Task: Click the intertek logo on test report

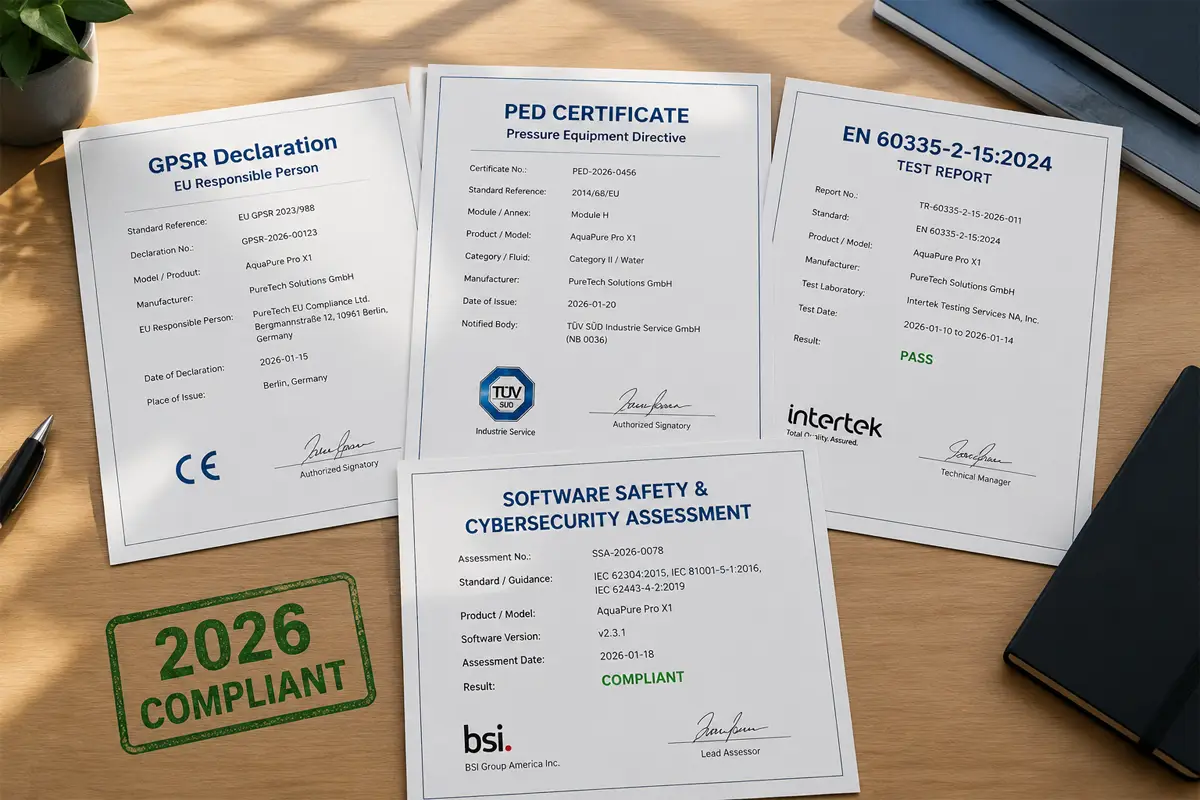Action: click(x=834, y=420)
